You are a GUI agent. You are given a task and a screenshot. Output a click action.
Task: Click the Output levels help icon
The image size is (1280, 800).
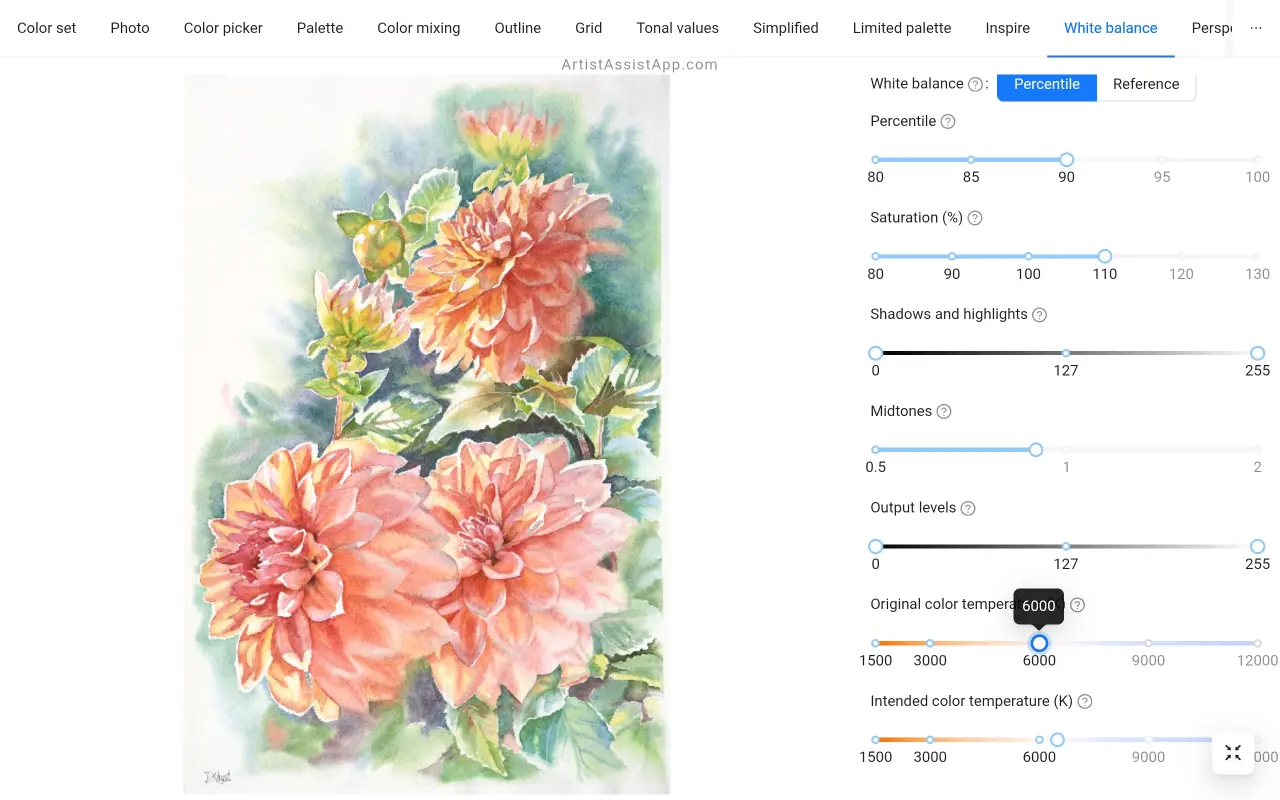pos(967,509)
